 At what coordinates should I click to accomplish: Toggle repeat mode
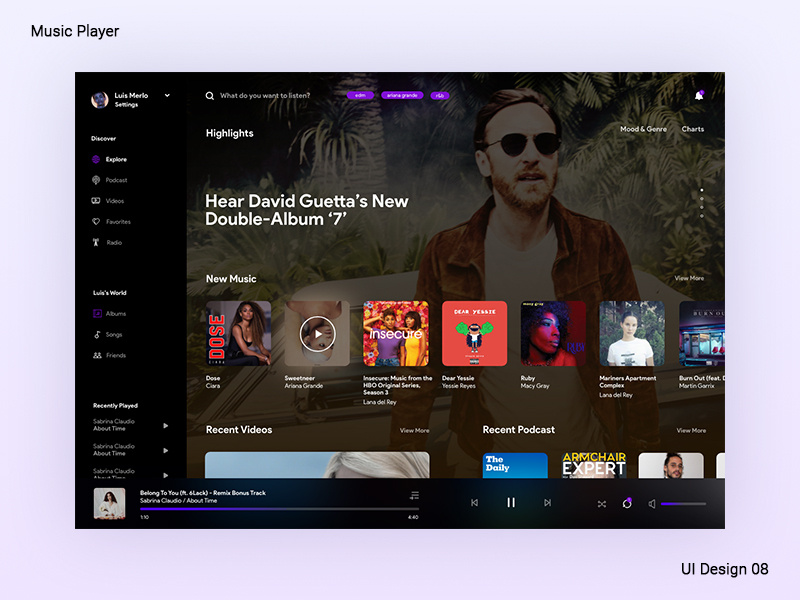[x=627, y=504]
